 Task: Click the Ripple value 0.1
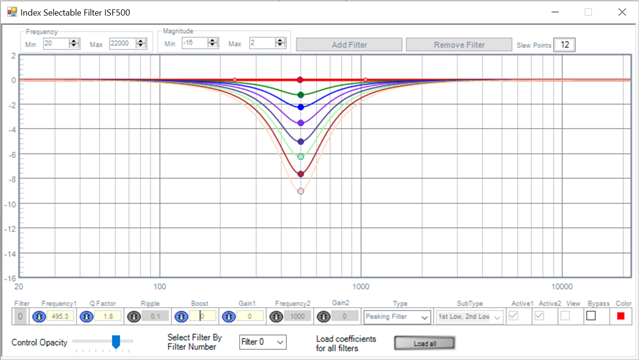coord(155,316)
